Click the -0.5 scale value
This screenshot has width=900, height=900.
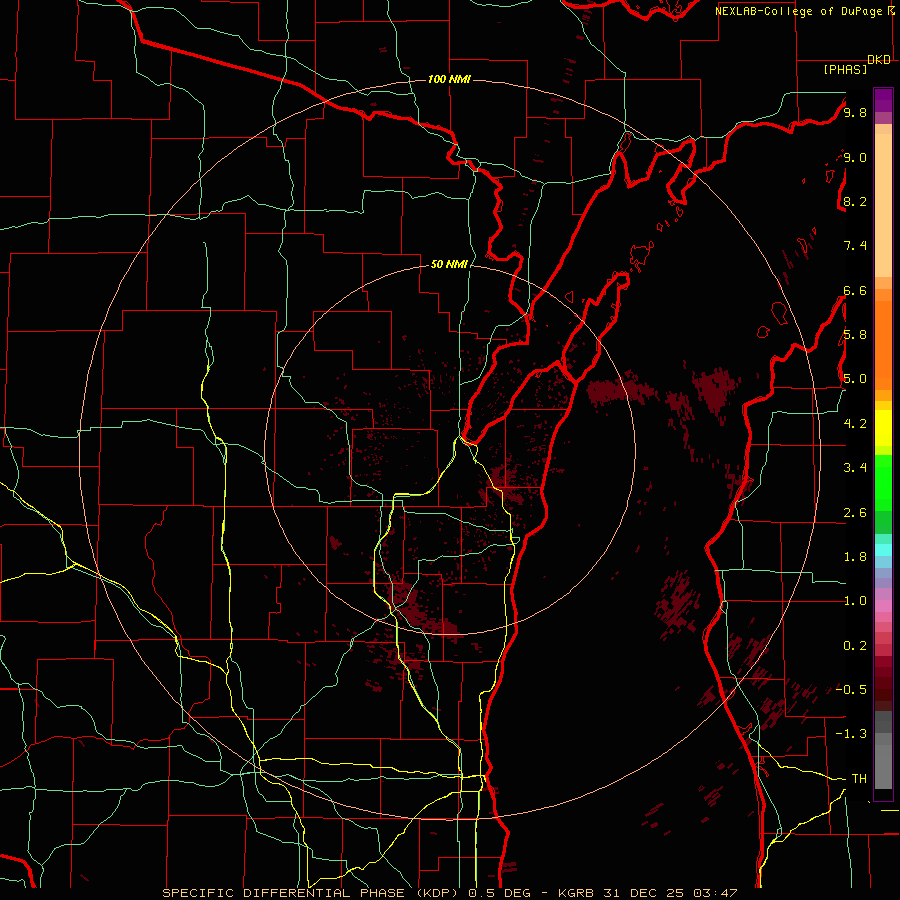click(x=851, y=690)
